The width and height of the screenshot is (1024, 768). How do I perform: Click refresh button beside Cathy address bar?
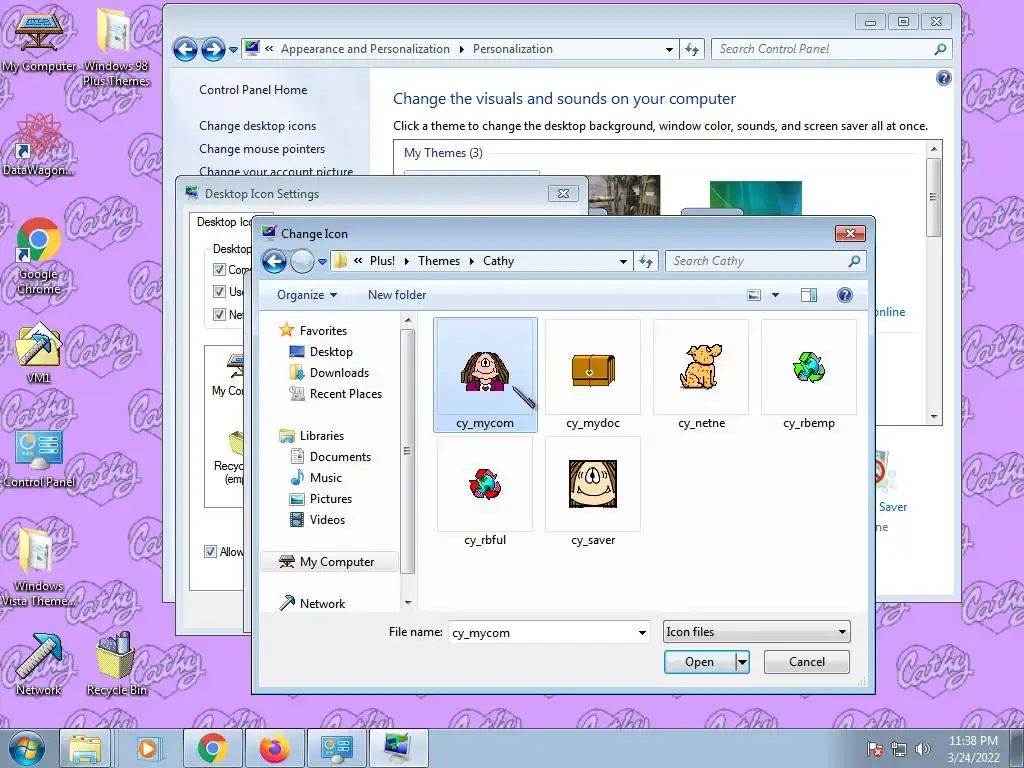point(646,261)
